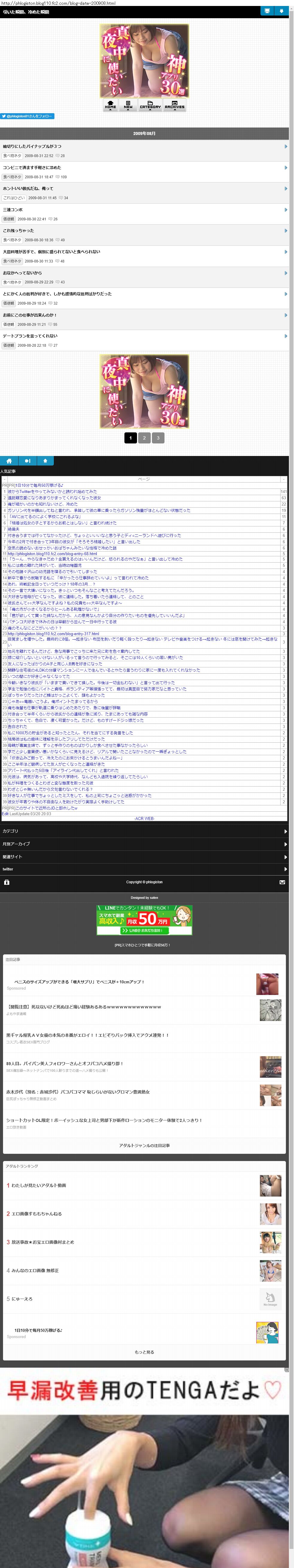Image resolution: width=294 pixels, height=1568 pixels.
Task: Open ranking item 5 にゅーえろ
Action: pos(21,1299)
